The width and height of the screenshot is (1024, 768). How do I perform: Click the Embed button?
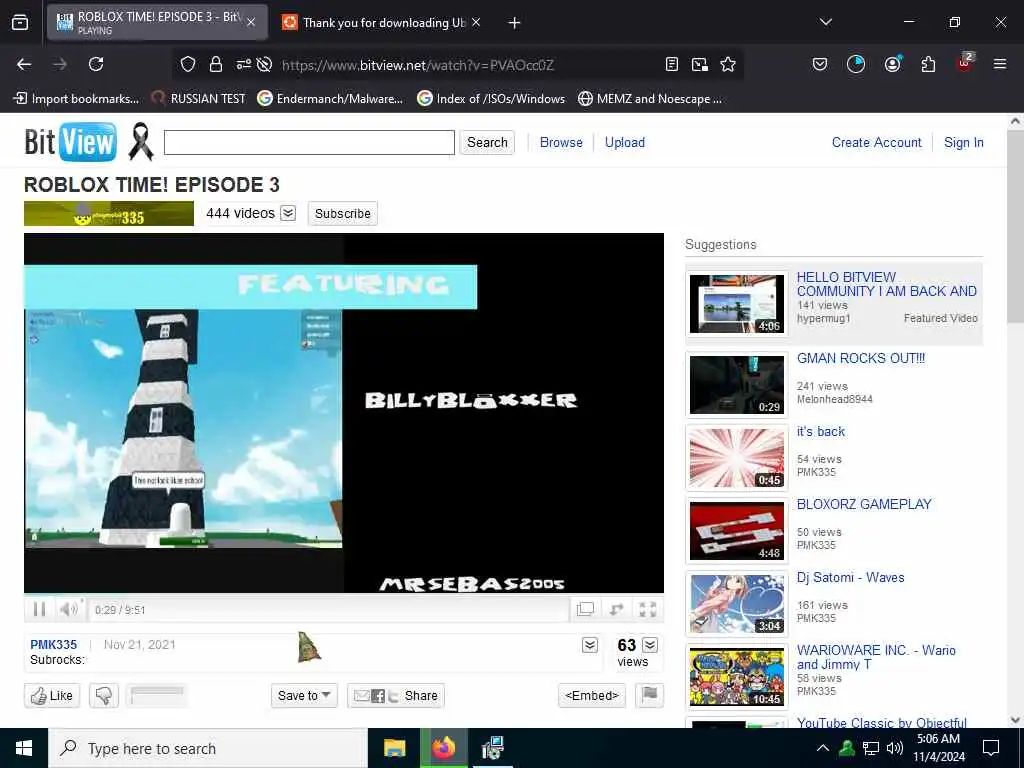[592, 696]
